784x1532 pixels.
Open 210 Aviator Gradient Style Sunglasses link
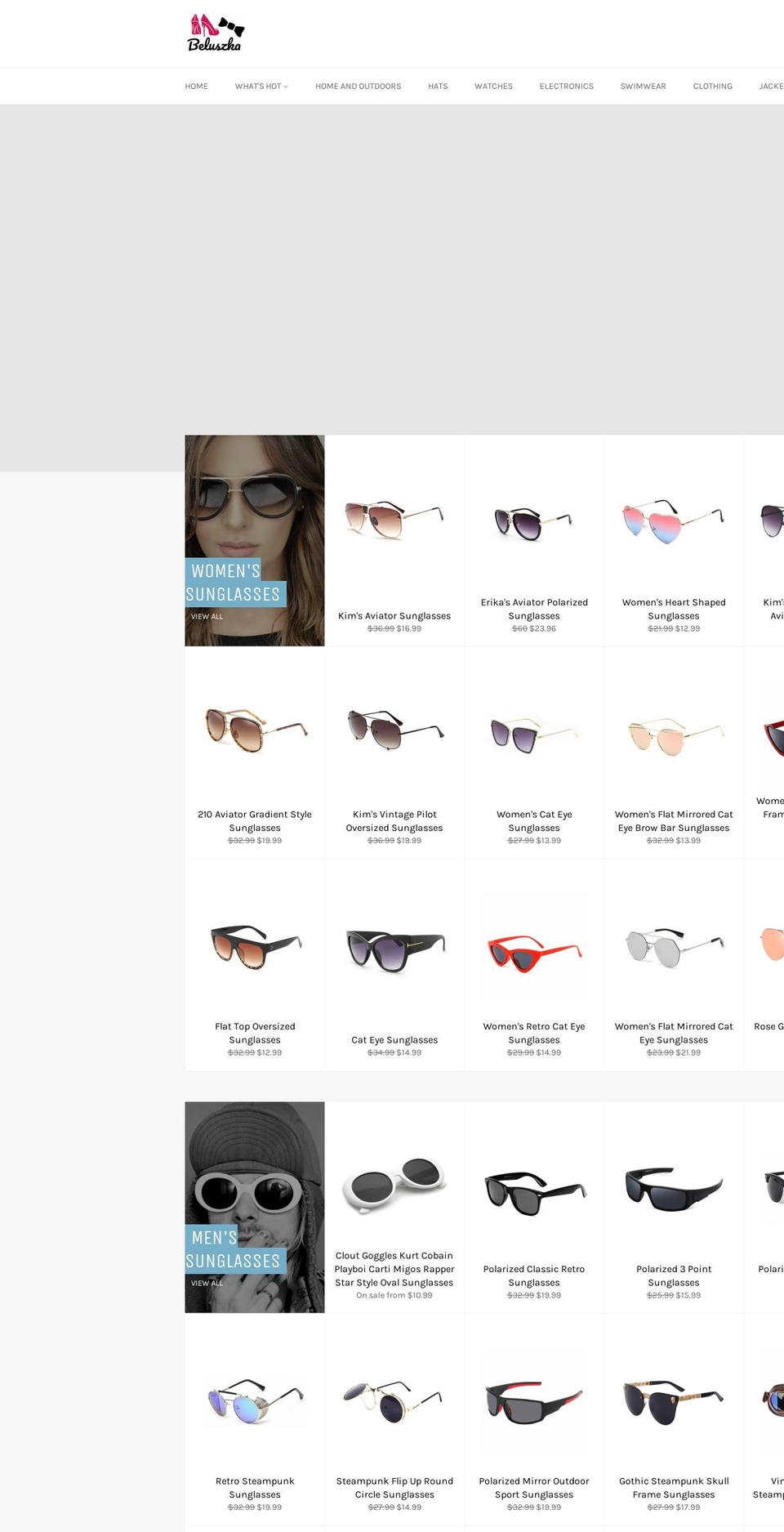pyautogui.click(x=255, y=821)
